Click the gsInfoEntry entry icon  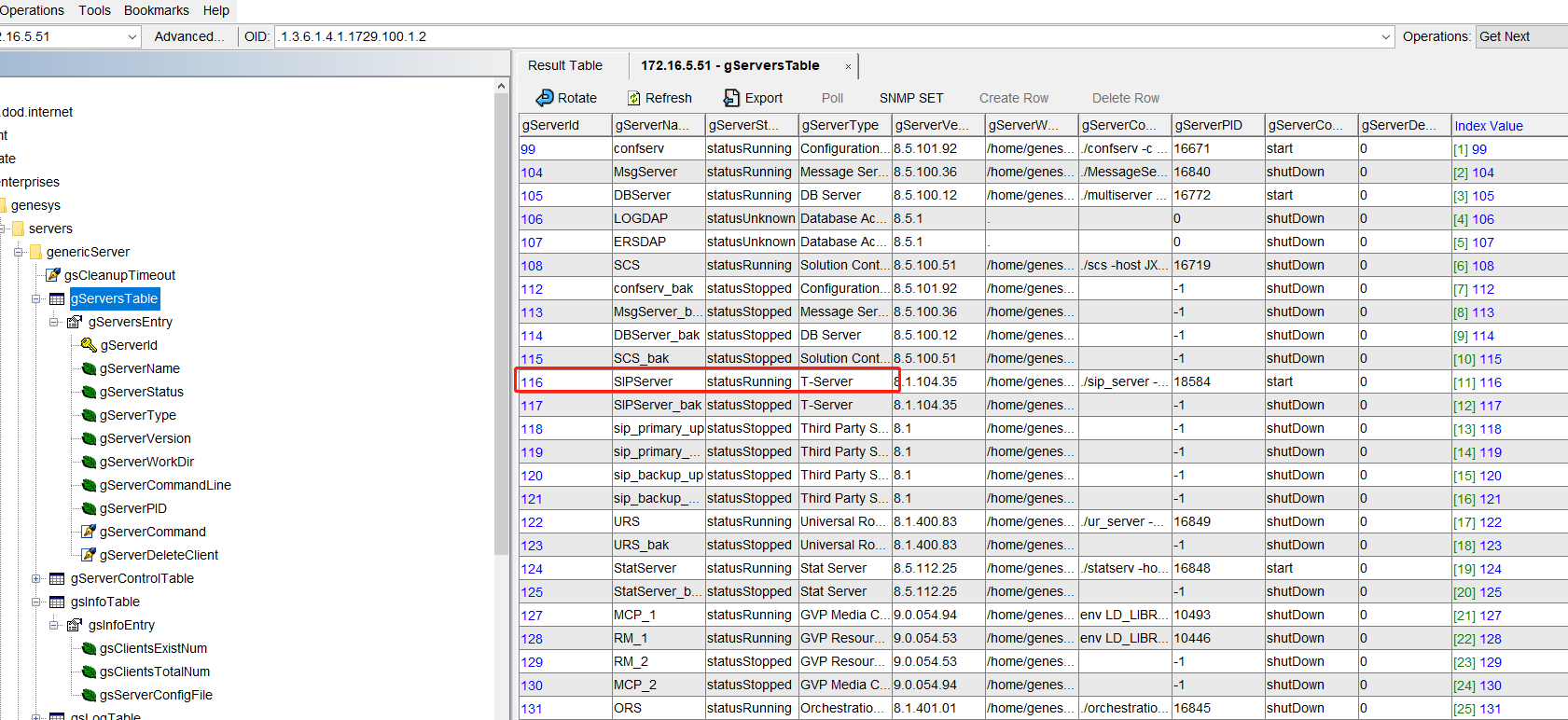click(x=75, y=625)
